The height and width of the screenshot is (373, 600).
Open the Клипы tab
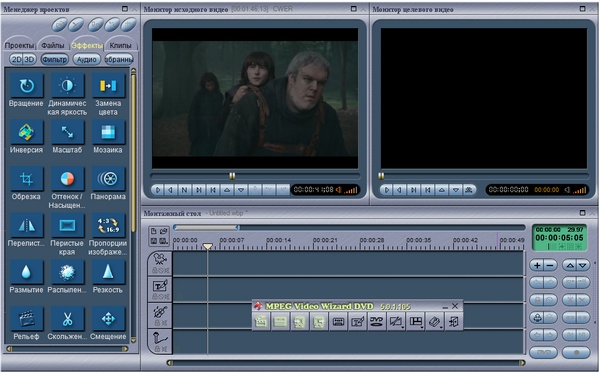tap(120, 45)
